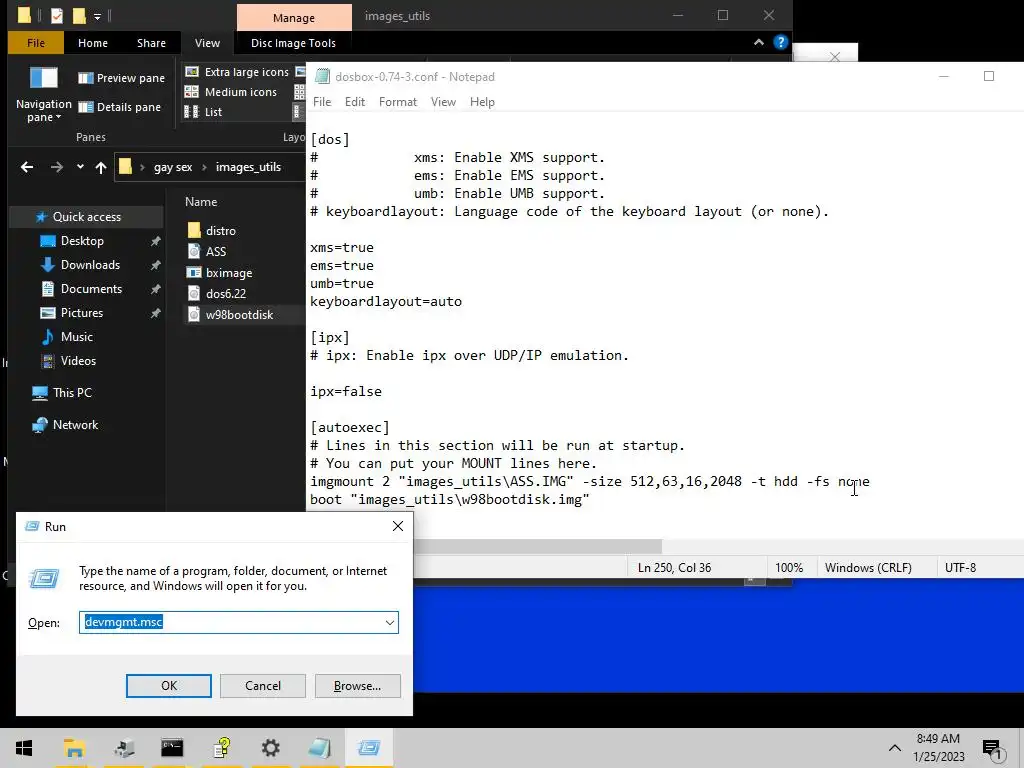Click images_utils in the address bar
Screen dimensions: 1024x768
point(248,167)
